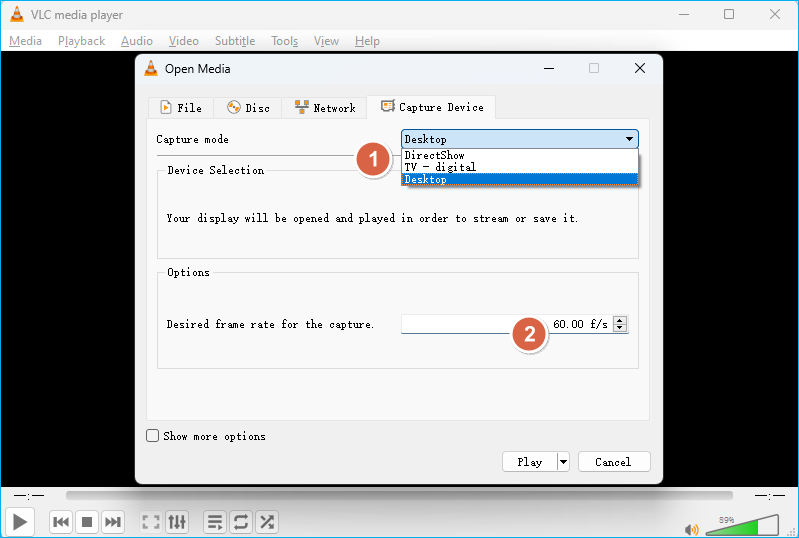
Task: Switch to the Network tab
Action: (325, 108)
